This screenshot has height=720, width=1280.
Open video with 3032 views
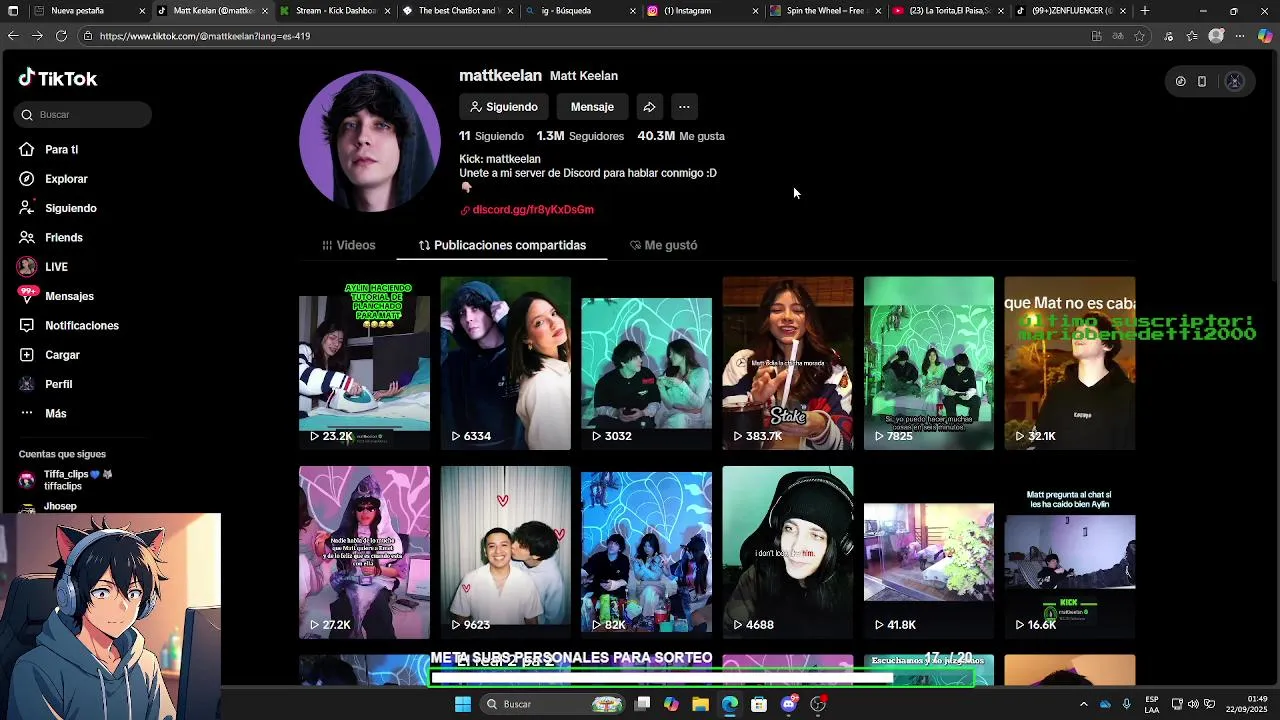(x=646, y=363)
